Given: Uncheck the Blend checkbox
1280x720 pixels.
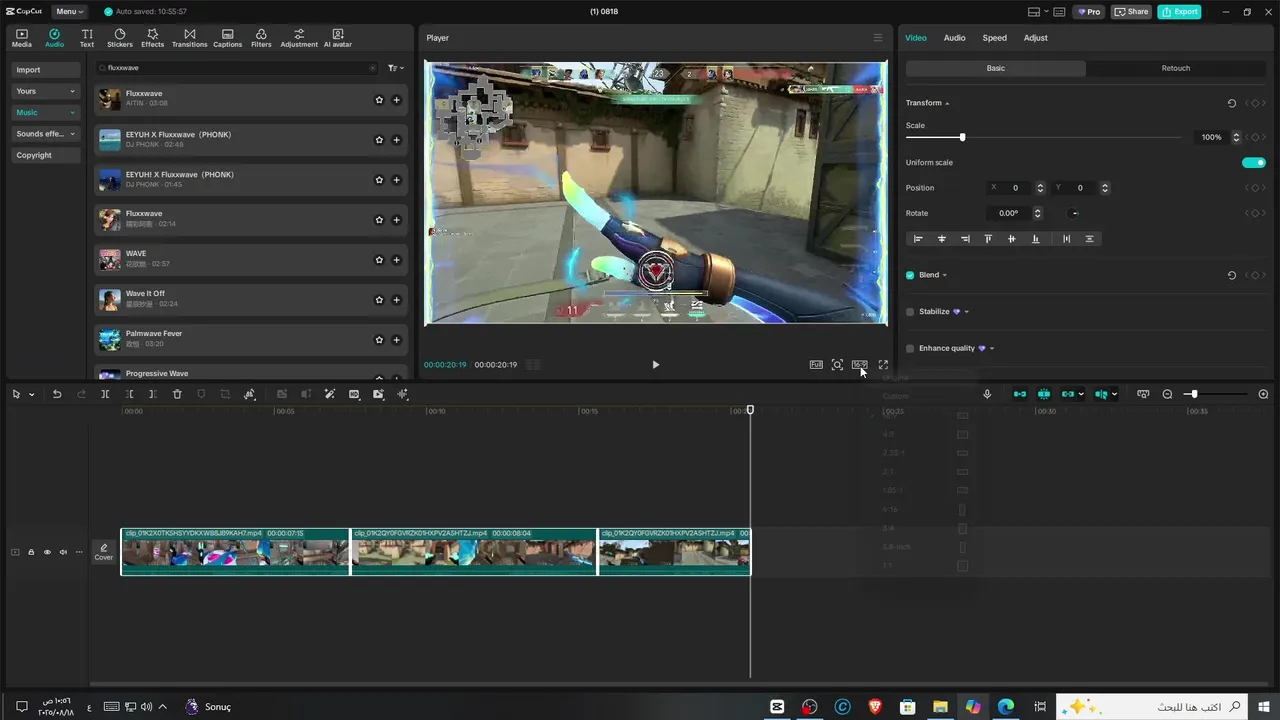Looking at the screenshot, I should (910, 275).
